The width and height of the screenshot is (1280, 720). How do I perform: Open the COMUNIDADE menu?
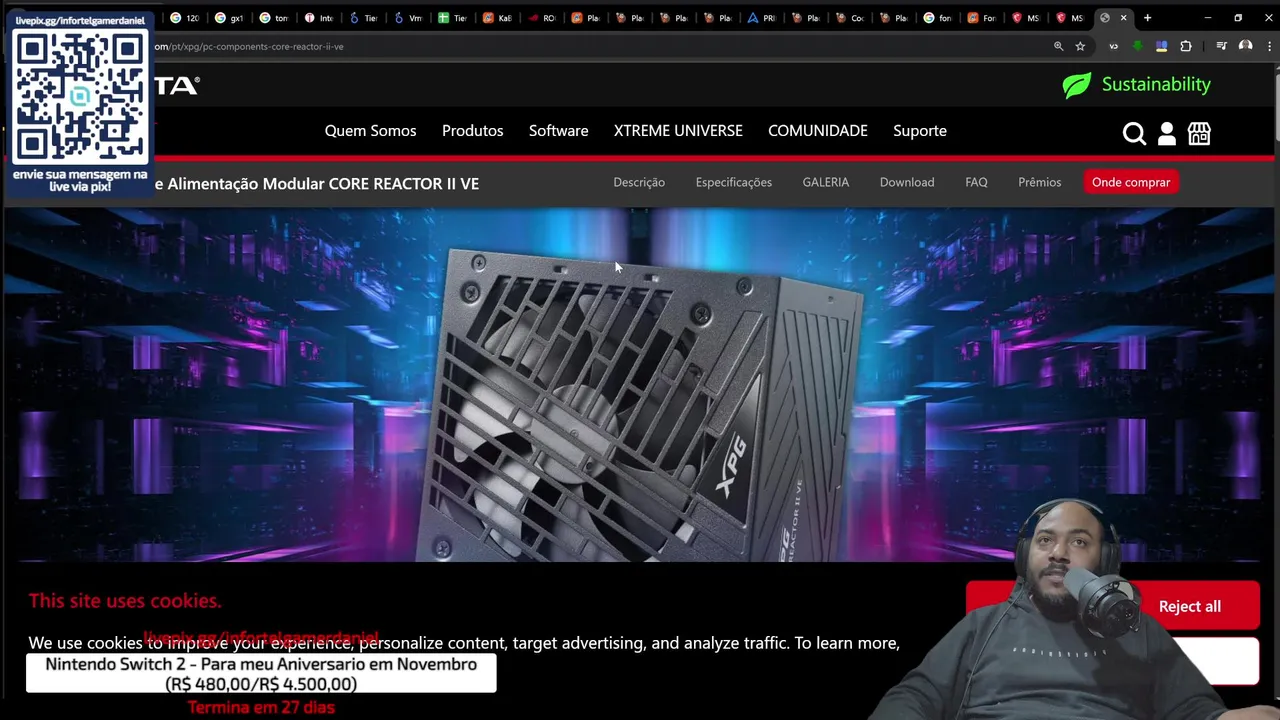(x=817, y=131)
